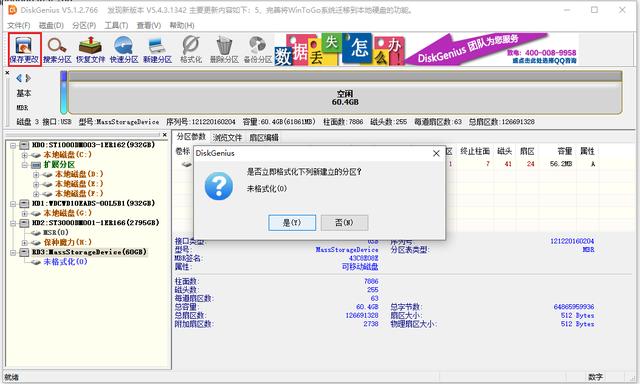The width and height of the screenshot is (640, 384).
Task: Close the DiskGenius format dialog
Action: coord(436,153)
